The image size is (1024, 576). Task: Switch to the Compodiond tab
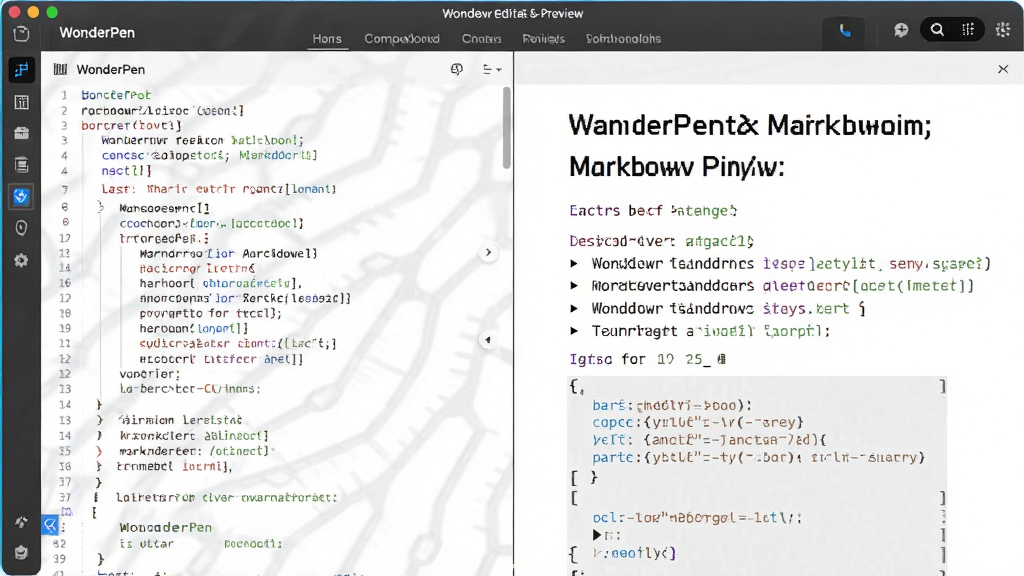click(402, 39)
